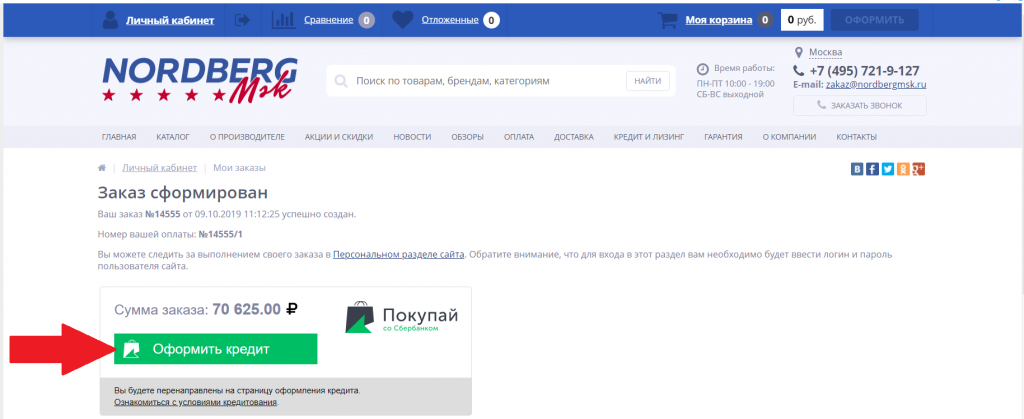Click the НАЙТИ search button
1024x419 pixels.
point(648,81)
